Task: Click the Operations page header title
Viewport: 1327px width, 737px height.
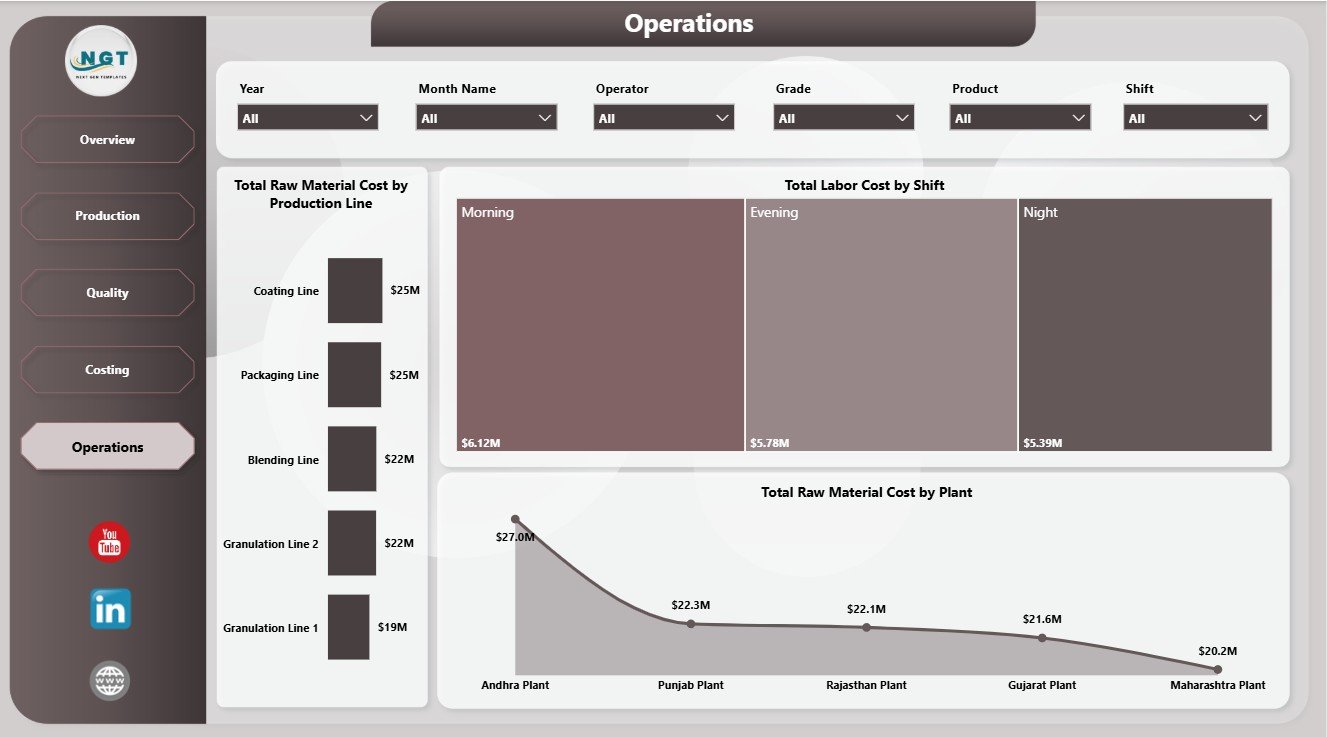Action: pyautogui.click(x=689, y=23)
